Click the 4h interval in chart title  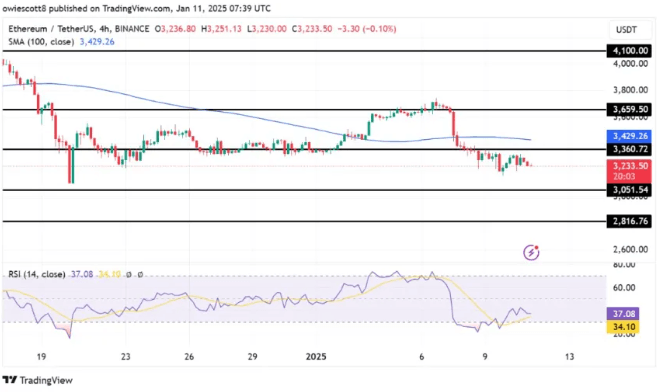pyautogui.click(x=103, y=29)
